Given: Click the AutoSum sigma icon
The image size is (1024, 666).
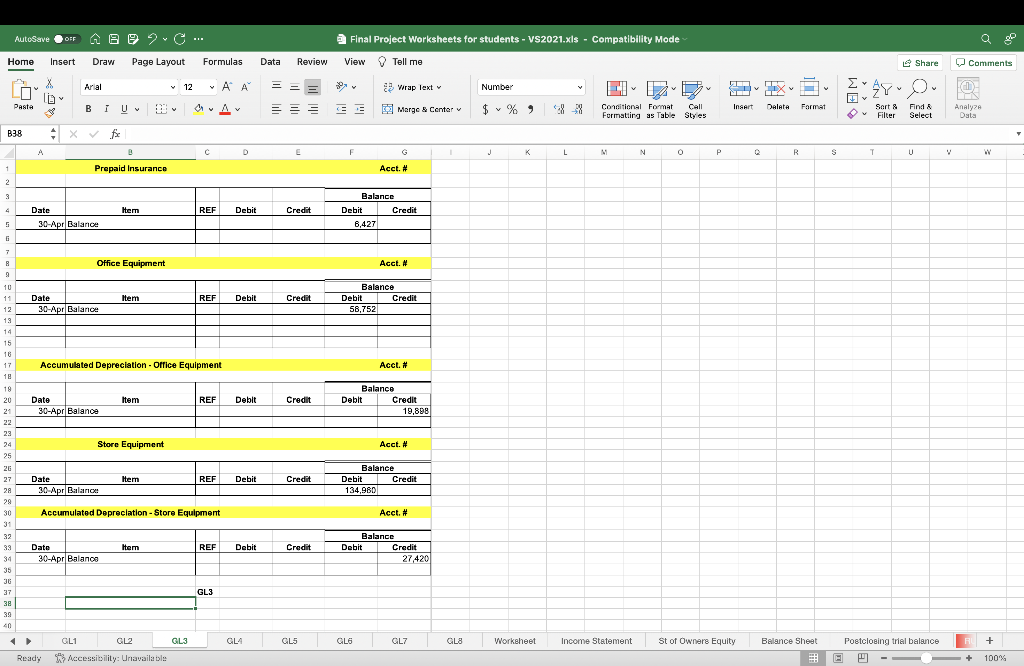Looking at the screenshot, I should point(852,84).
